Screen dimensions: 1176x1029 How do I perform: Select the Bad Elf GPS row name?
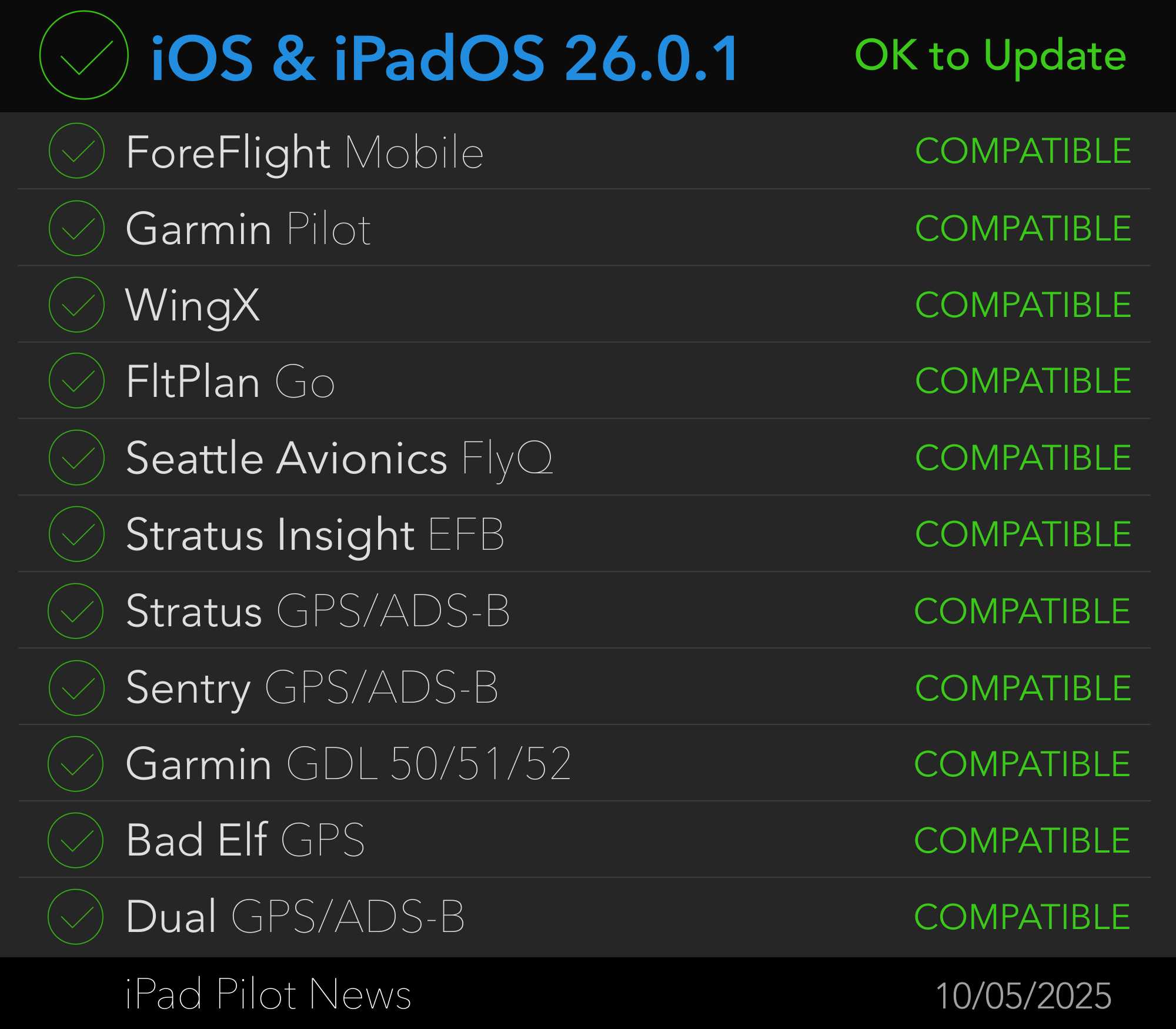point(245,840)
